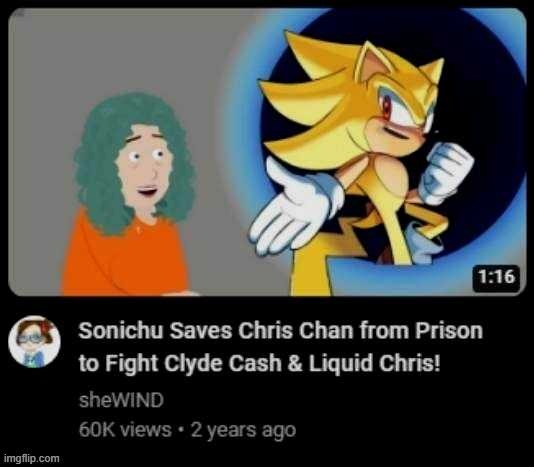Click the hedgehog's clenched white fist
The width and height of the screenshot is (534, 467).
444,172
